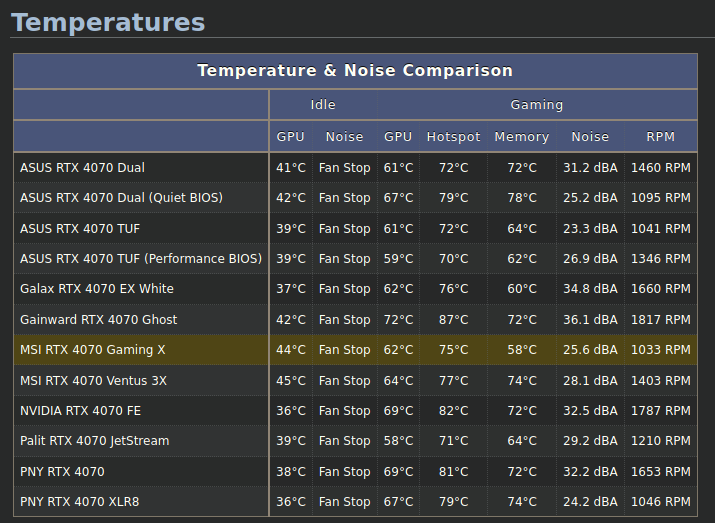Click the 38°C idle GPU value

click(290, 471)
